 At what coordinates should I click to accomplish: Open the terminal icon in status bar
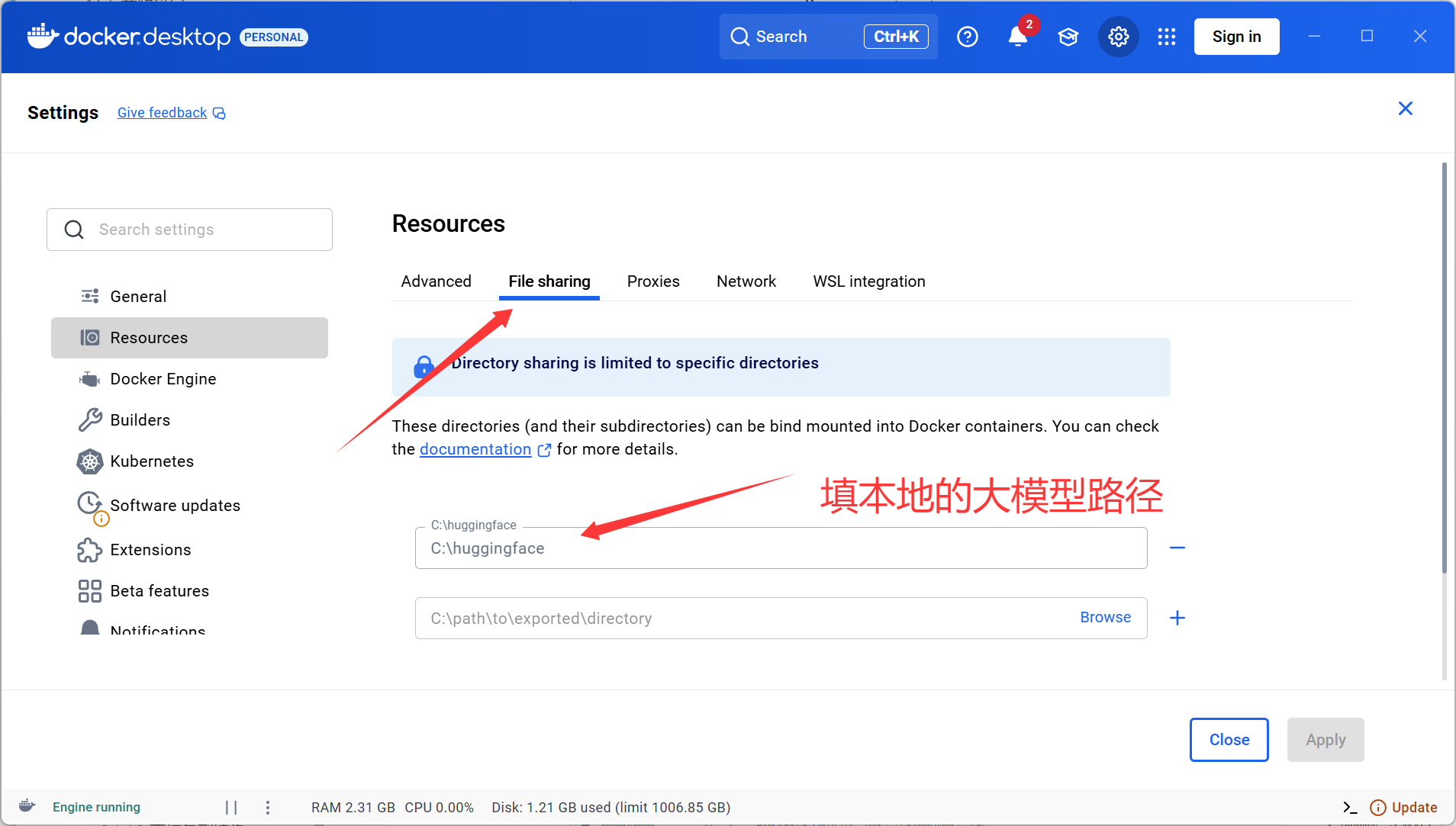coord(1350,807)
